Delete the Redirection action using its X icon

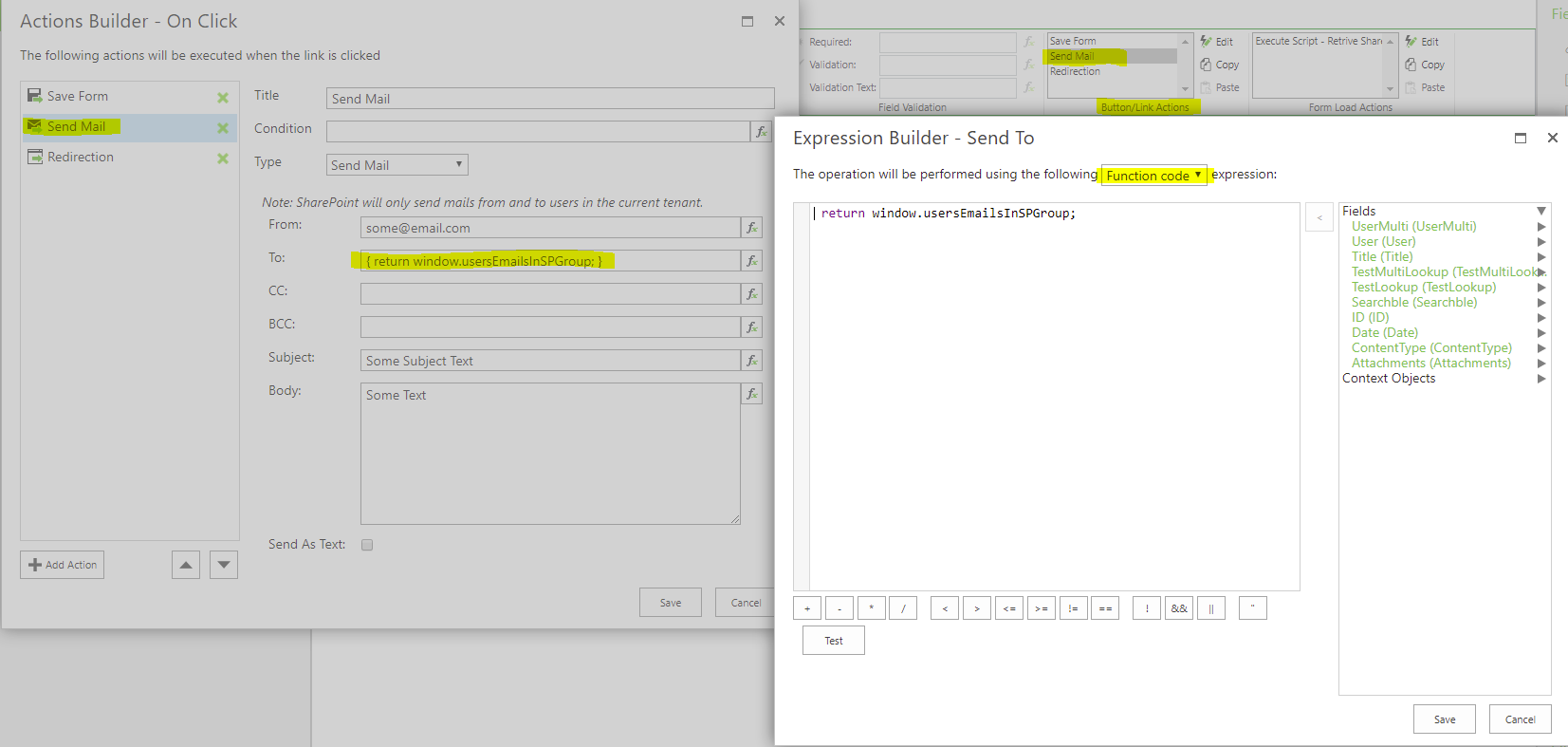pyautogui.click(x=223, y=159)
